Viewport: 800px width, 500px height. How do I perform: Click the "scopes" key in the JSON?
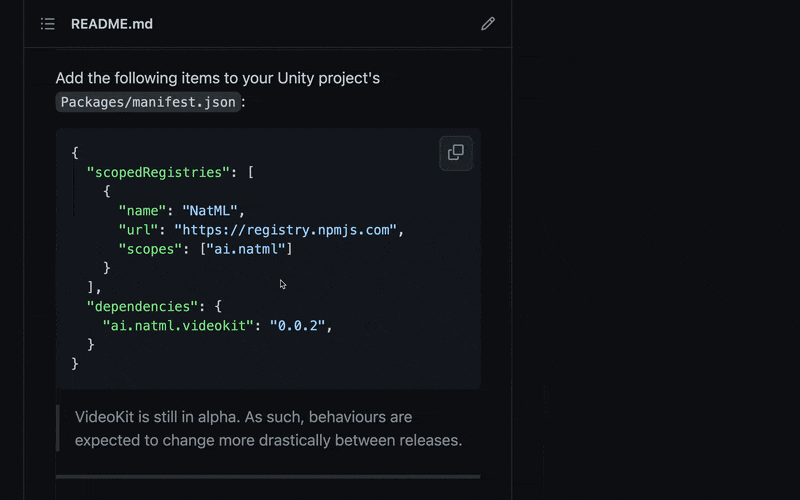[x=150, y=248]
